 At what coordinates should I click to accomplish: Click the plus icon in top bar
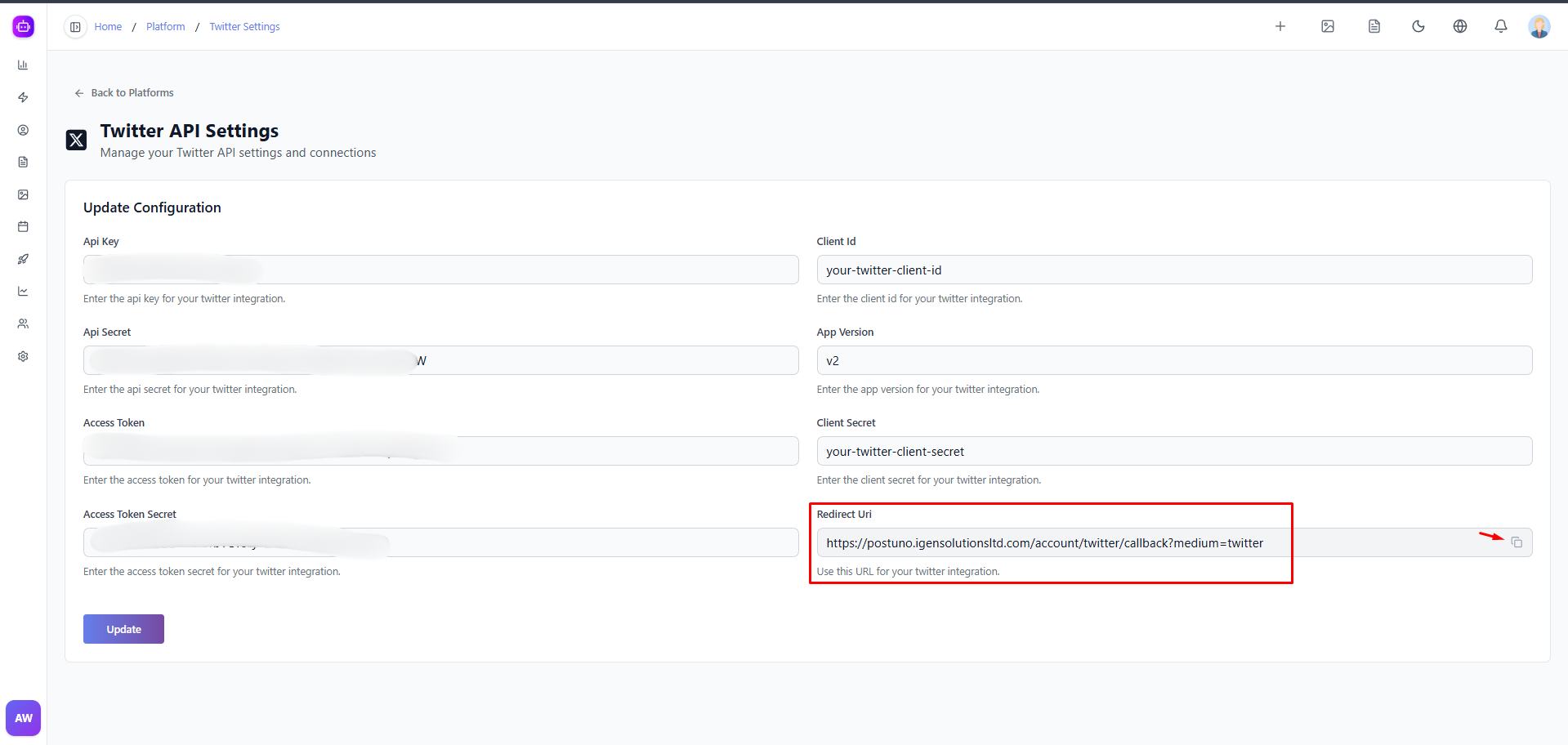click(1280, 26)
